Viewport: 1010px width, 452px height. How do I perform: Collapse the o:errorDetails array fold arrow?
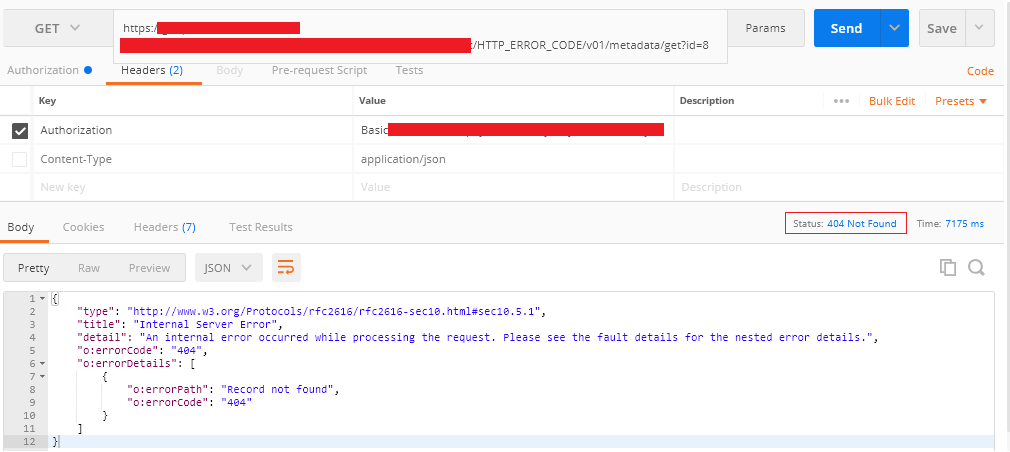click(42, 364)
